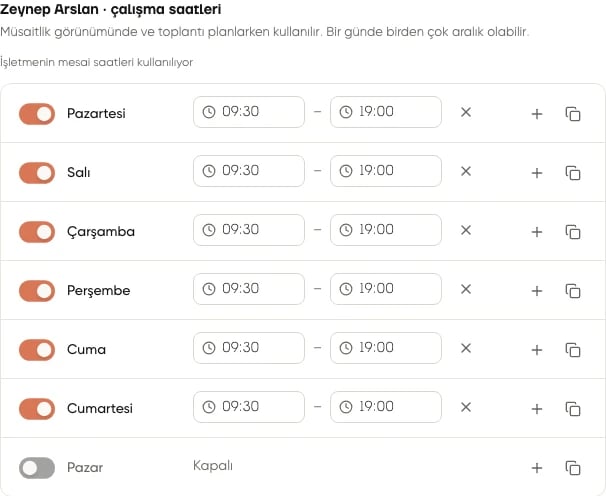Turn off the Pazartesi toggle
Viewport: 606px width, 496px height.
point(37,114)
